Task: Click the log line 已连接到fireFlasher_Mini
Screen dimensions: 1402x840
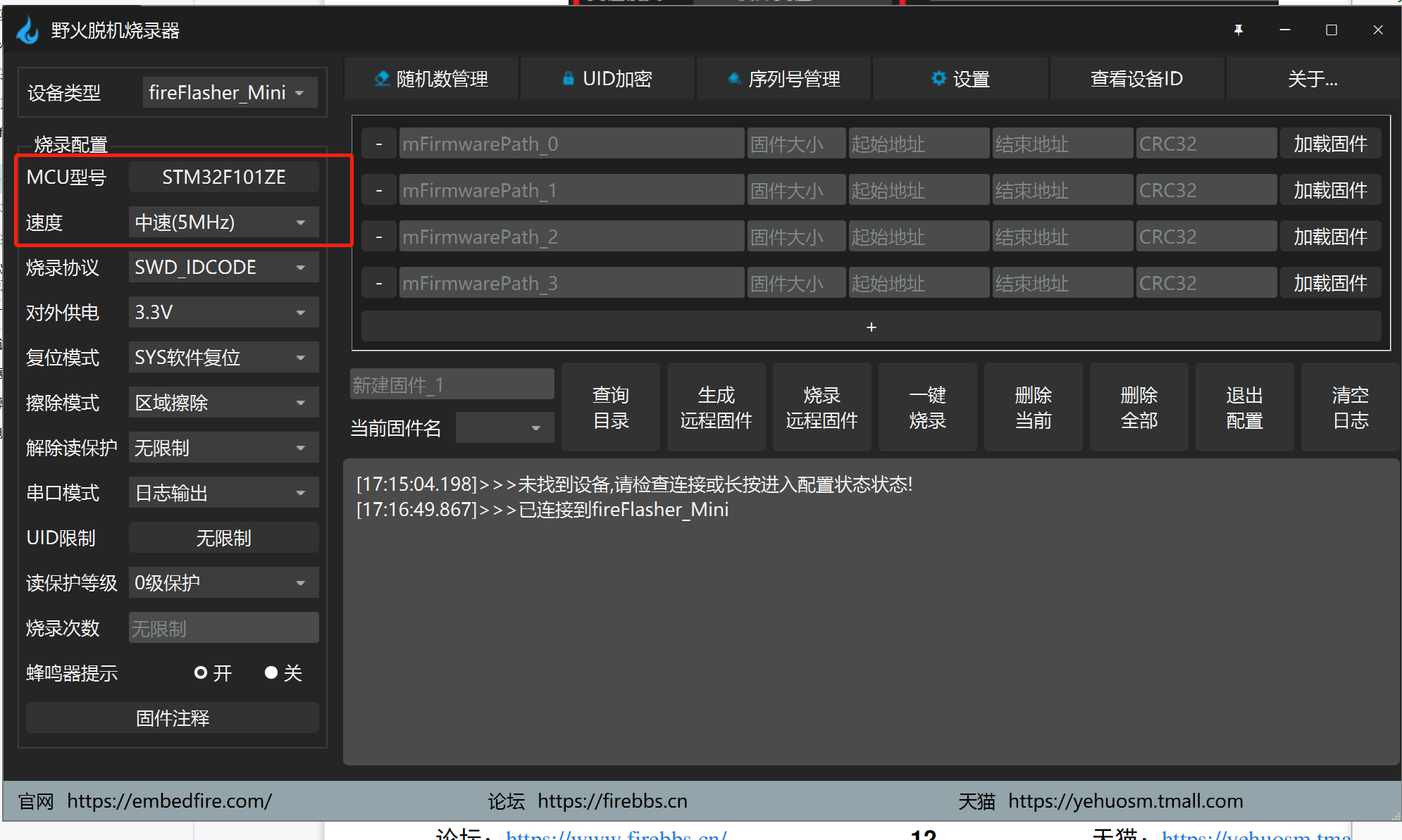Action: pyautogui.click(x=542, y=509)
